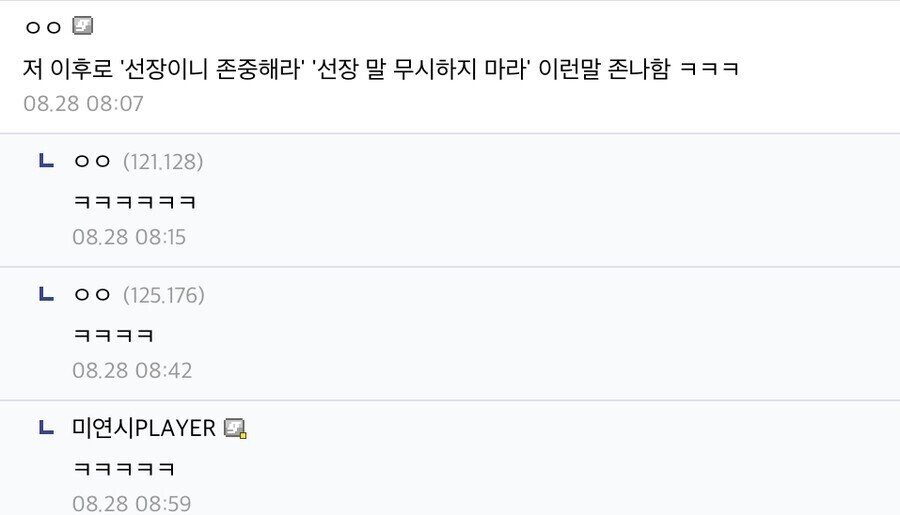The image size is (900, 515).
Task: Click the (125.176) IP label
Action: [164, 296]
